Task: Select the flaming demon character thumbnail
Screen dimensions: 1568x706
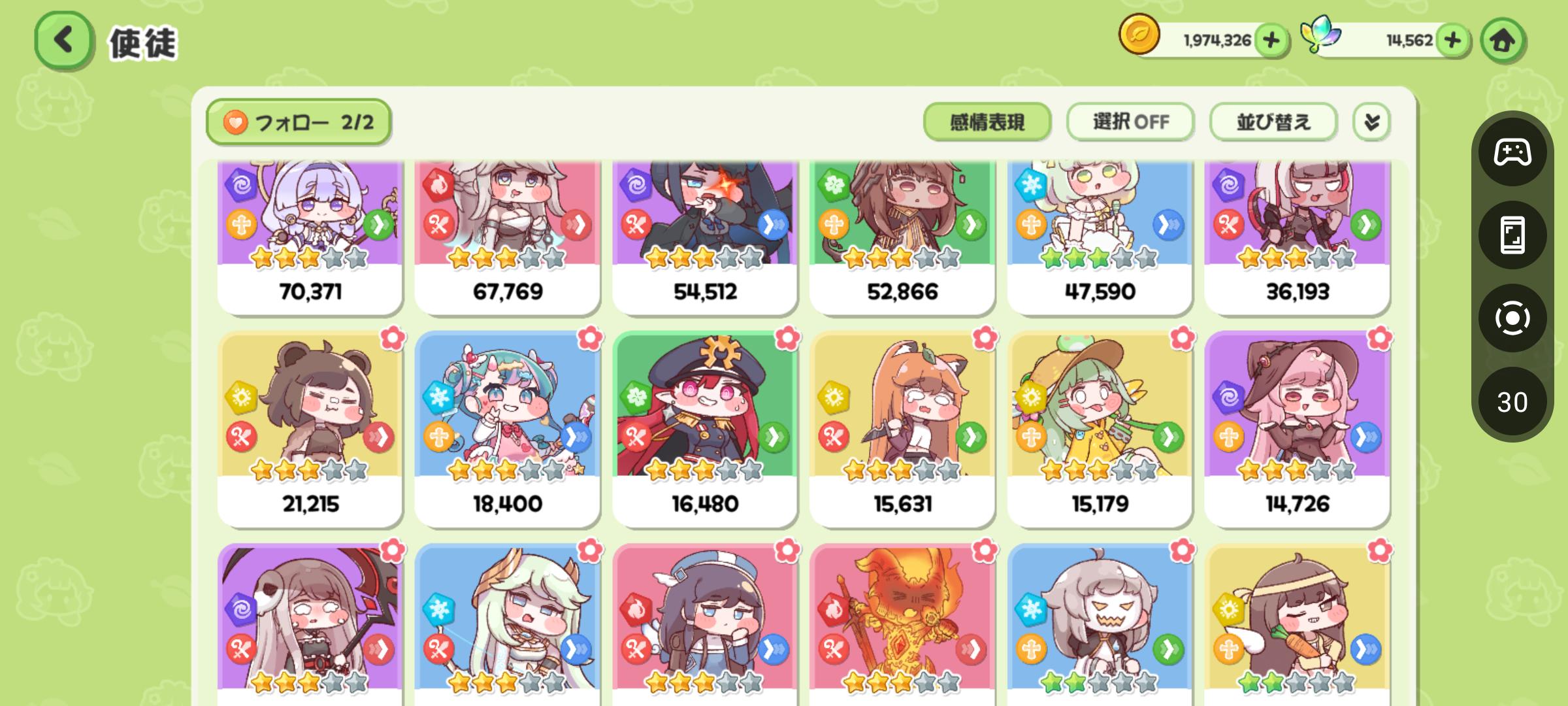Action: click(902, 618)
